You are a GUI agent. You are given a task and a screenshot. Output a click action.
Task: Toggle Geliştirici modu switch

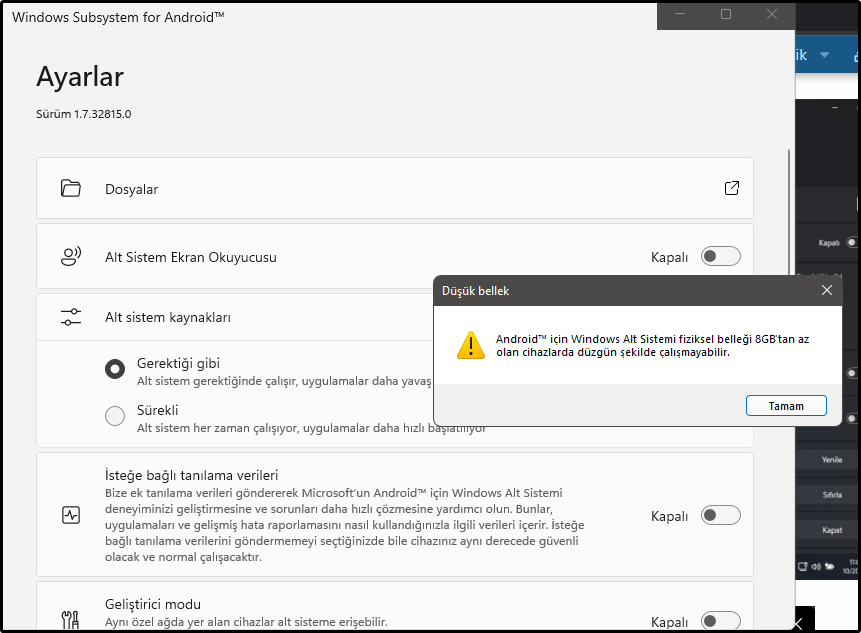click(x=720, y=621)
